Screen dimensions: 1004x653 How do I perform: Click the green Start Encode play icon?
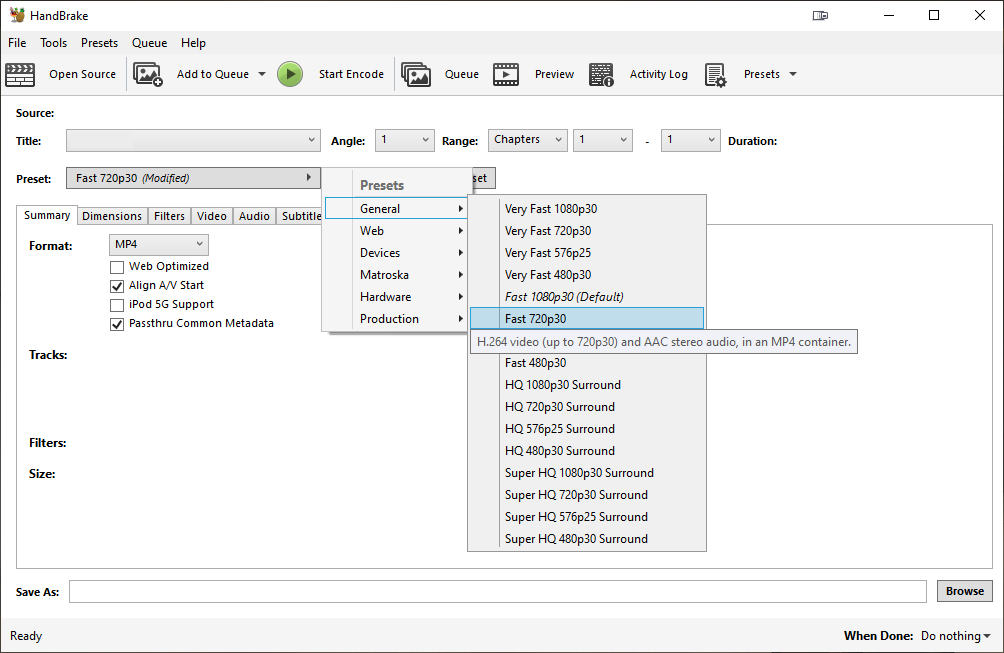click(x=290, y=74)
